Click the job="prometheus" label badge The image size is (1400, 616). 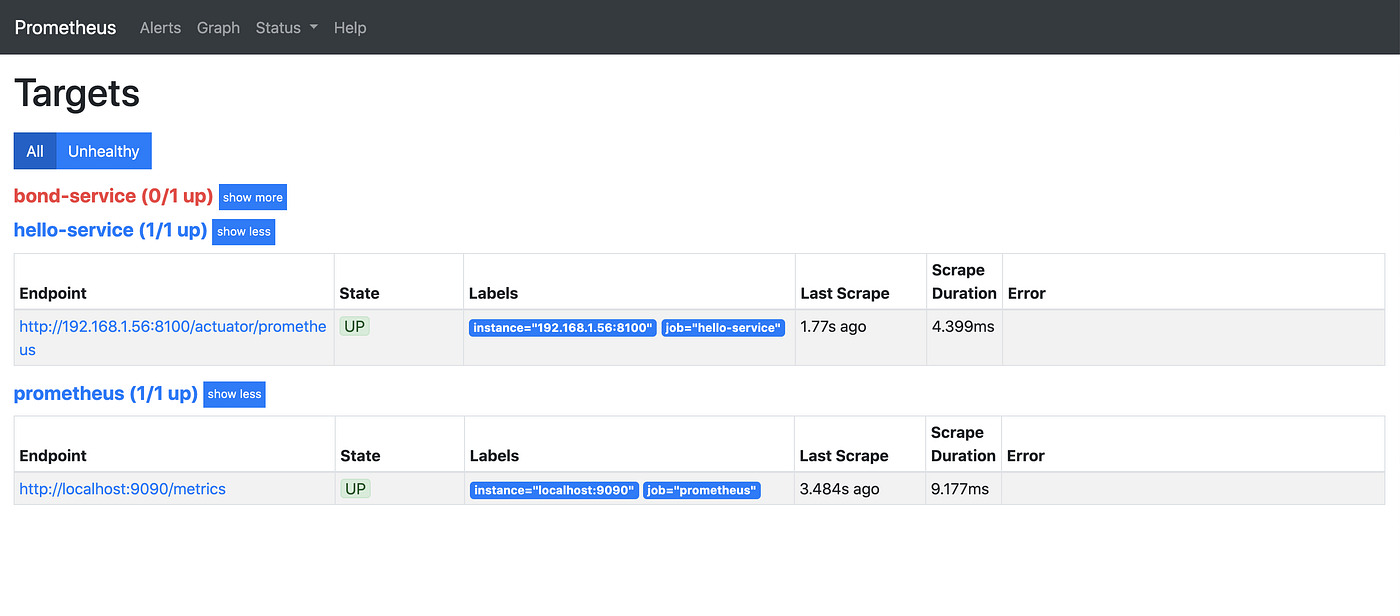click(702, 489)
